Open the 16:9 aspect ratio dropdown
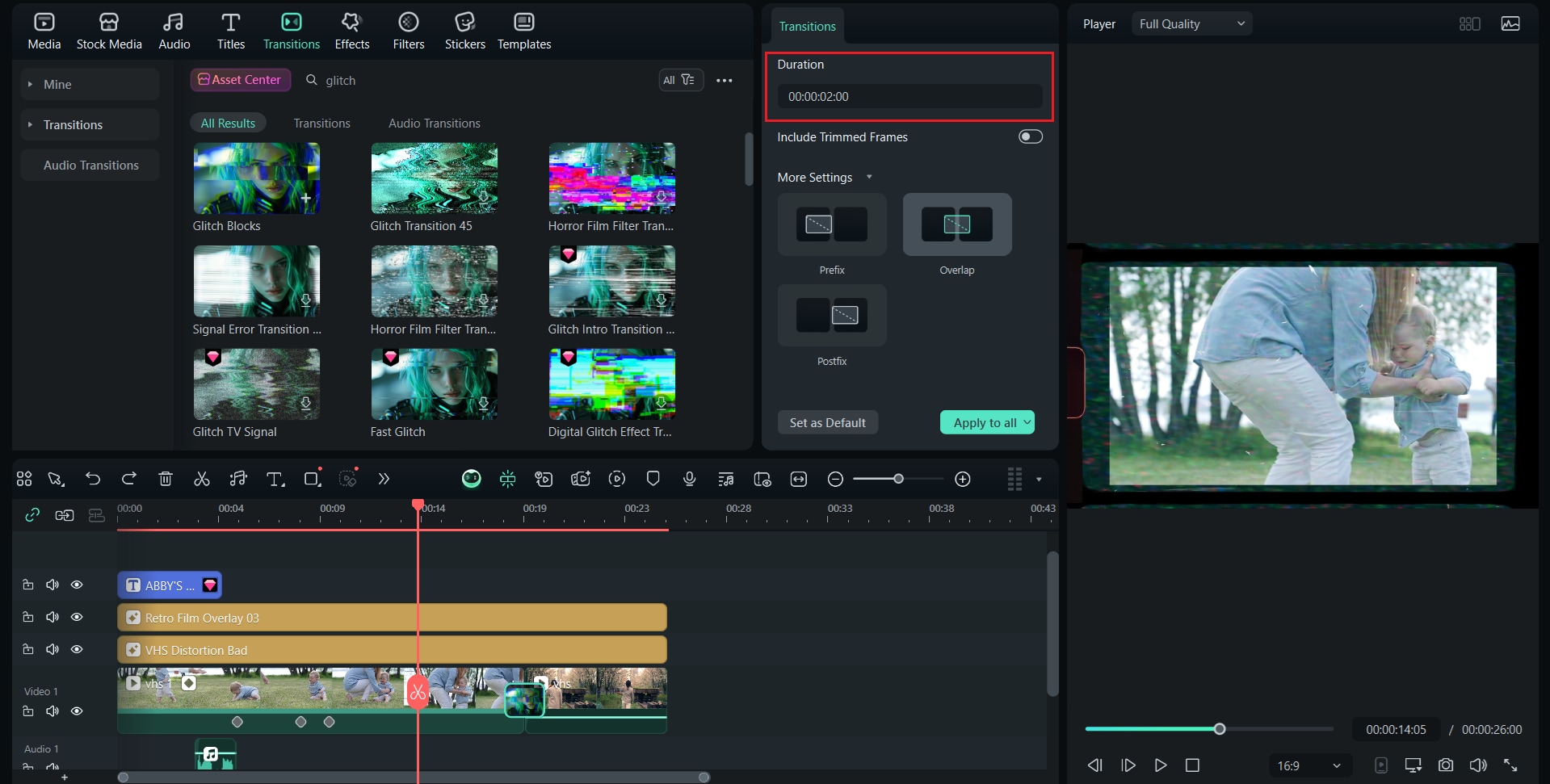 pos(1308,765)
